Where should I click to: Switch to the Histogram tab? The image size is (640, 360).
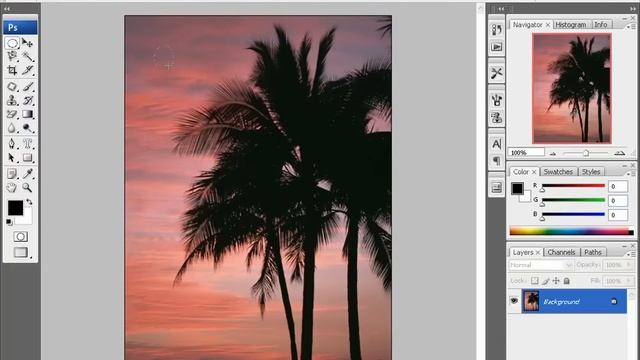pyautogui.click(x=571, y=24)
